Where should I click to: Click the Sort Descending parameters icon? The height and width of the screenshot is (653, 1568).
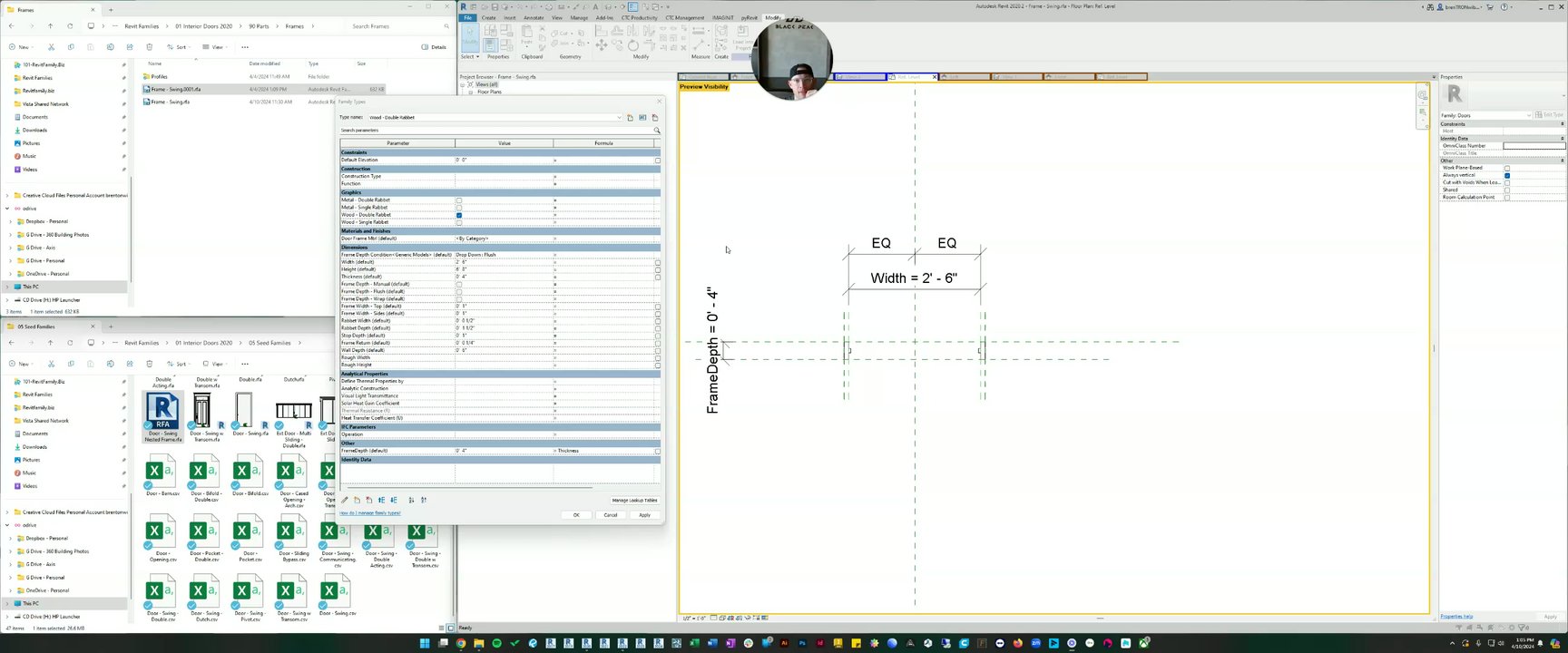point(424,500)
